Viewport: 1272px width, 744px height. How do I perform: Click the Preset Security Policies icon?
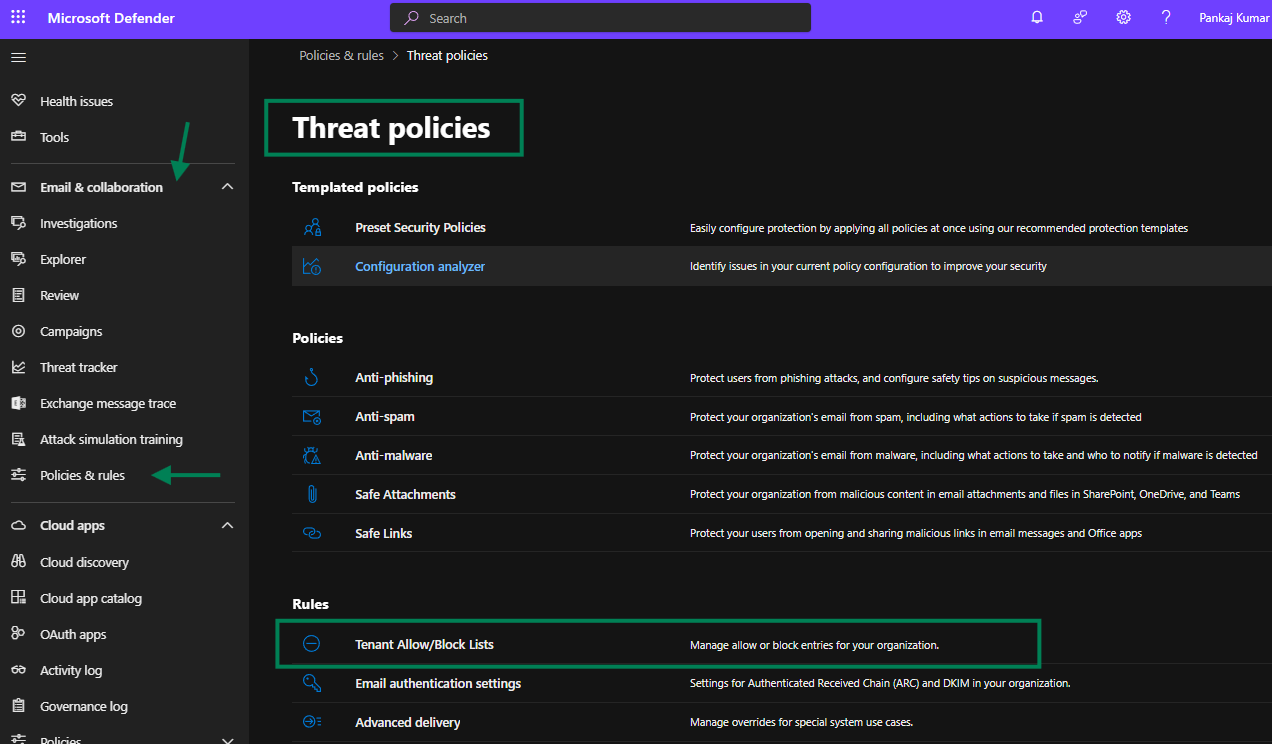(312, 227)
